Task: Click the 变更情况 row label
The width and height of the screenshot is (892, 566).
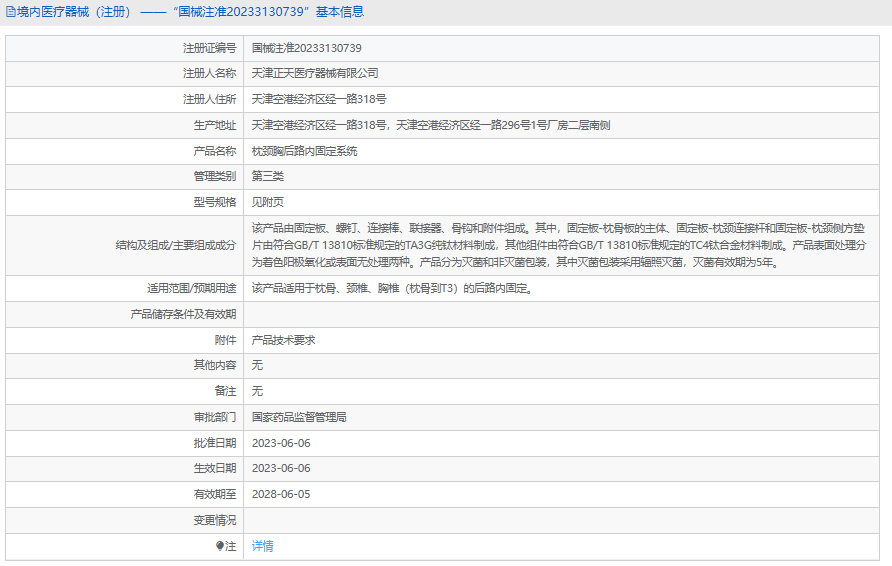Action: 214,520
